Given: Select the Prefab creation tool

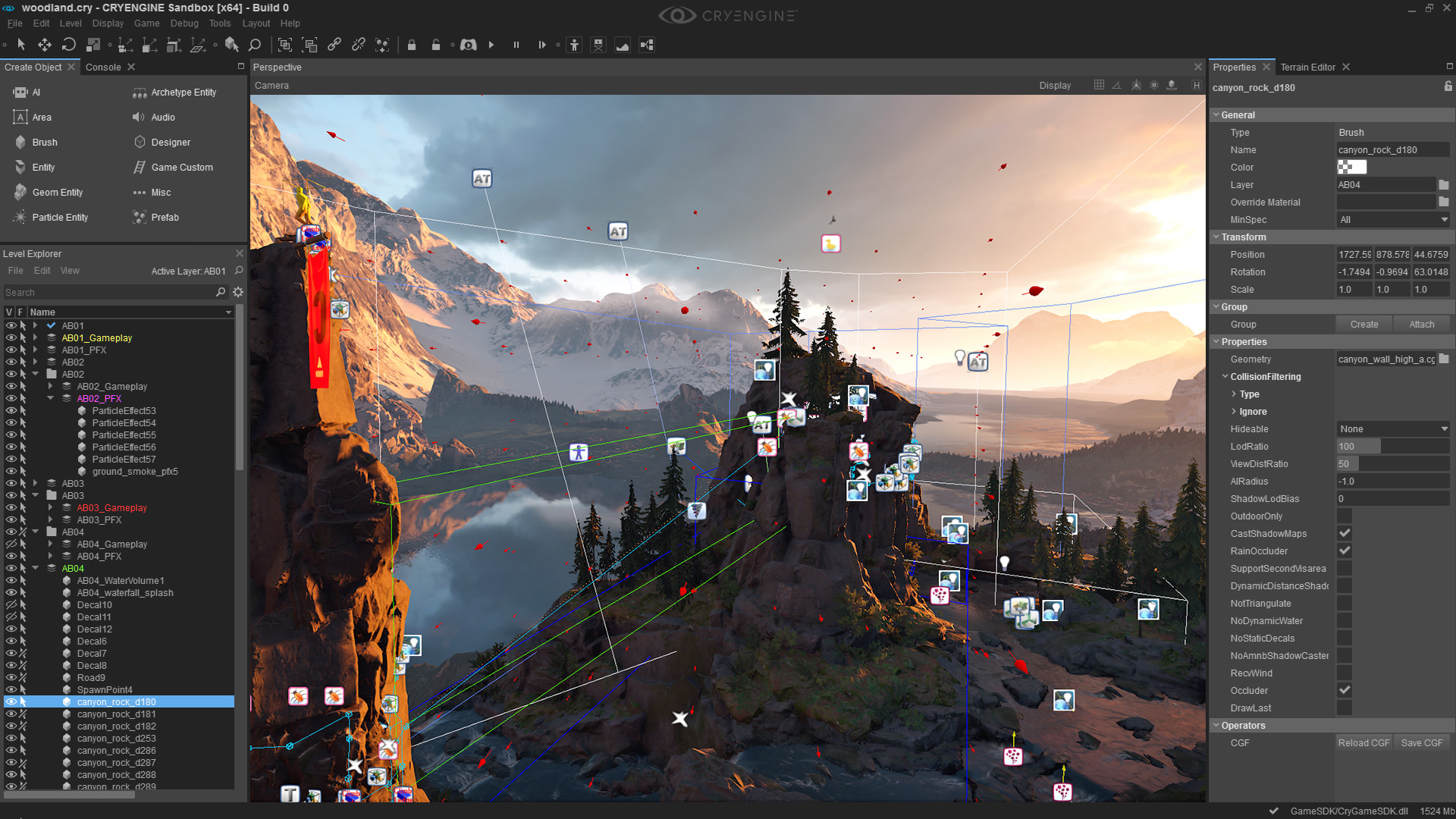Looking at the screenshot, I should pyautogui.click(x=164, y=217).
